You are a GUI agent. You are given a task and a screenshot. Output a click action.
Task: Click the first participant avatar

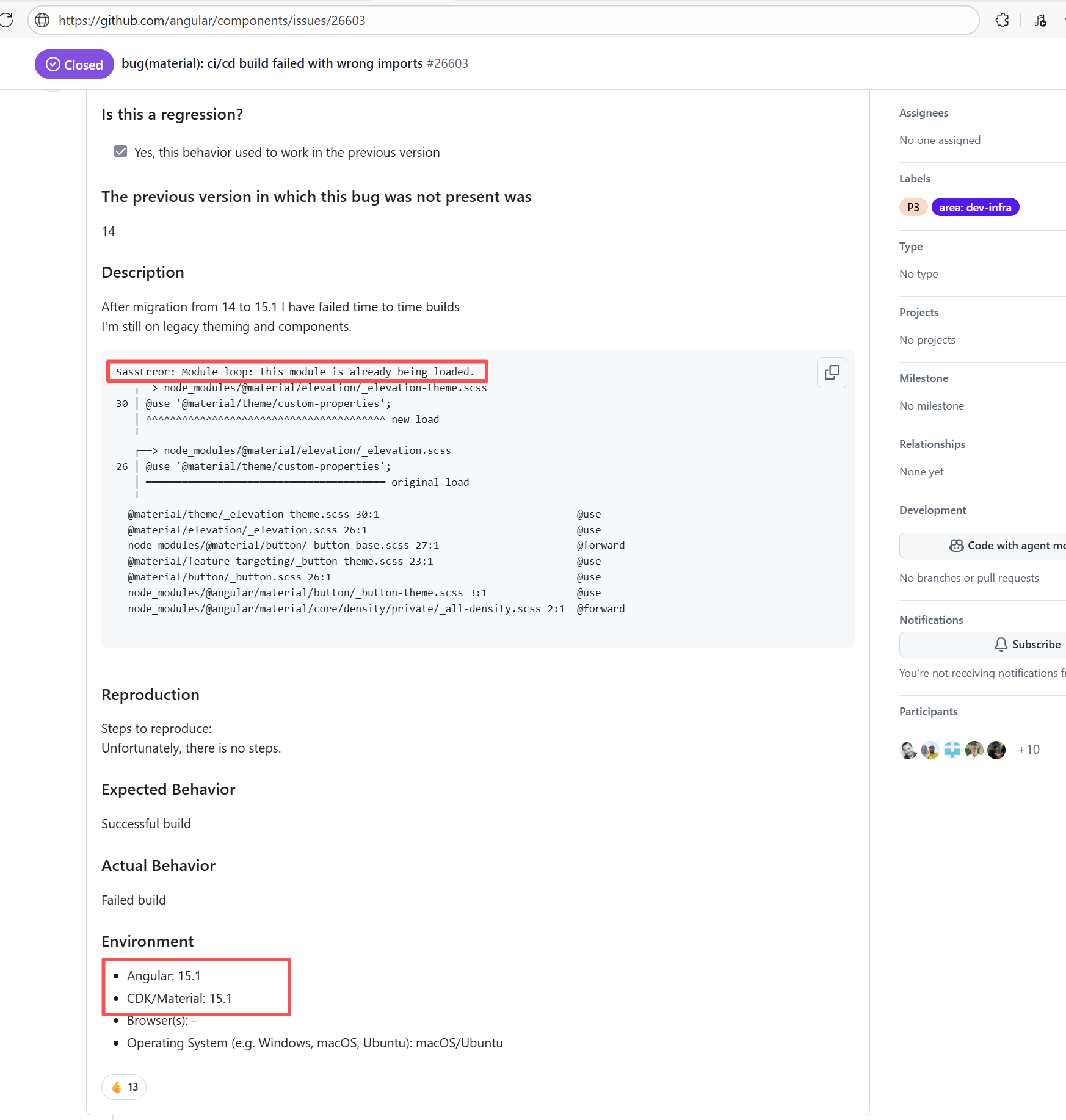pos(908,750)
